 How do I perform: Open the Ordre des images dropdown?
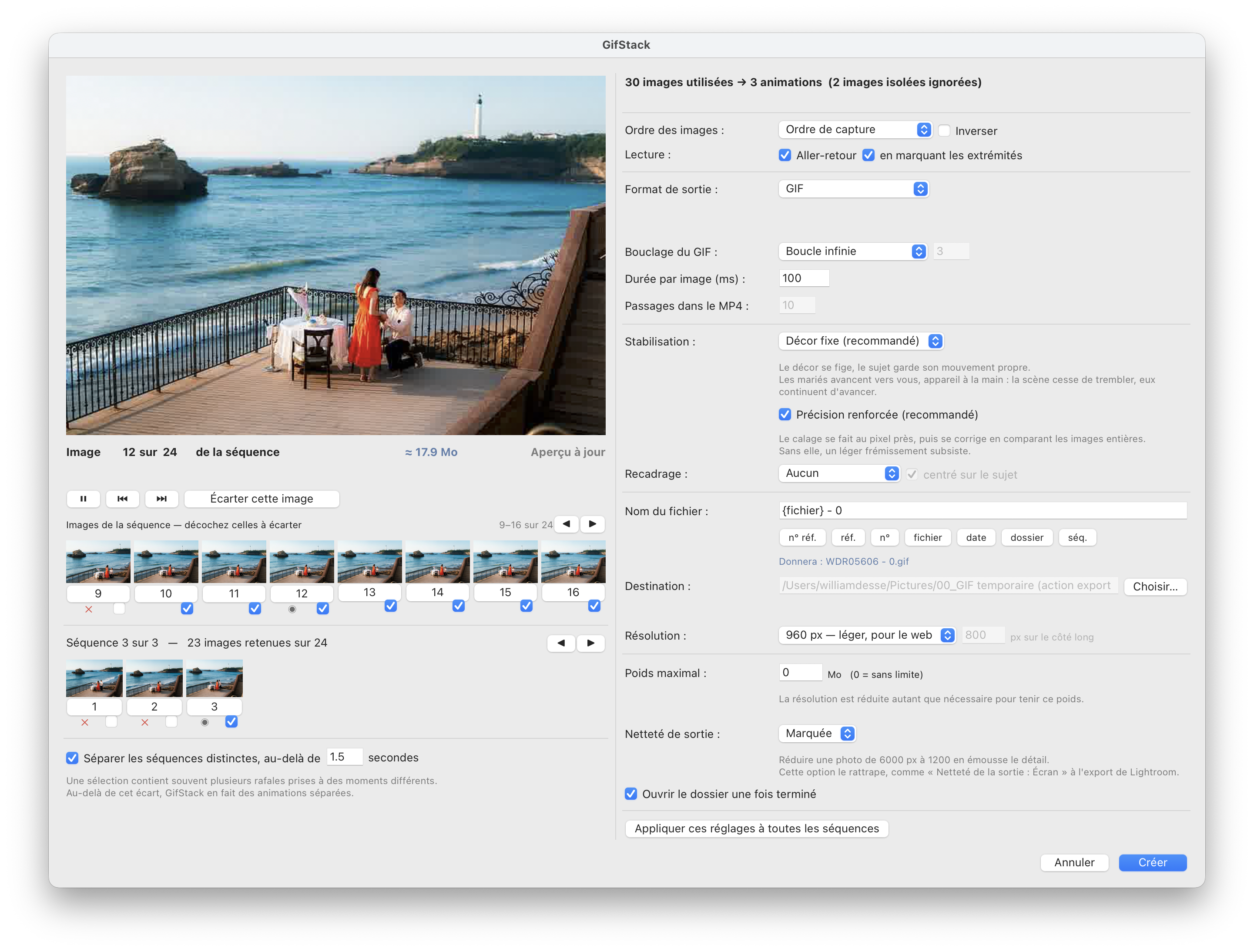(x=855, y=130)
